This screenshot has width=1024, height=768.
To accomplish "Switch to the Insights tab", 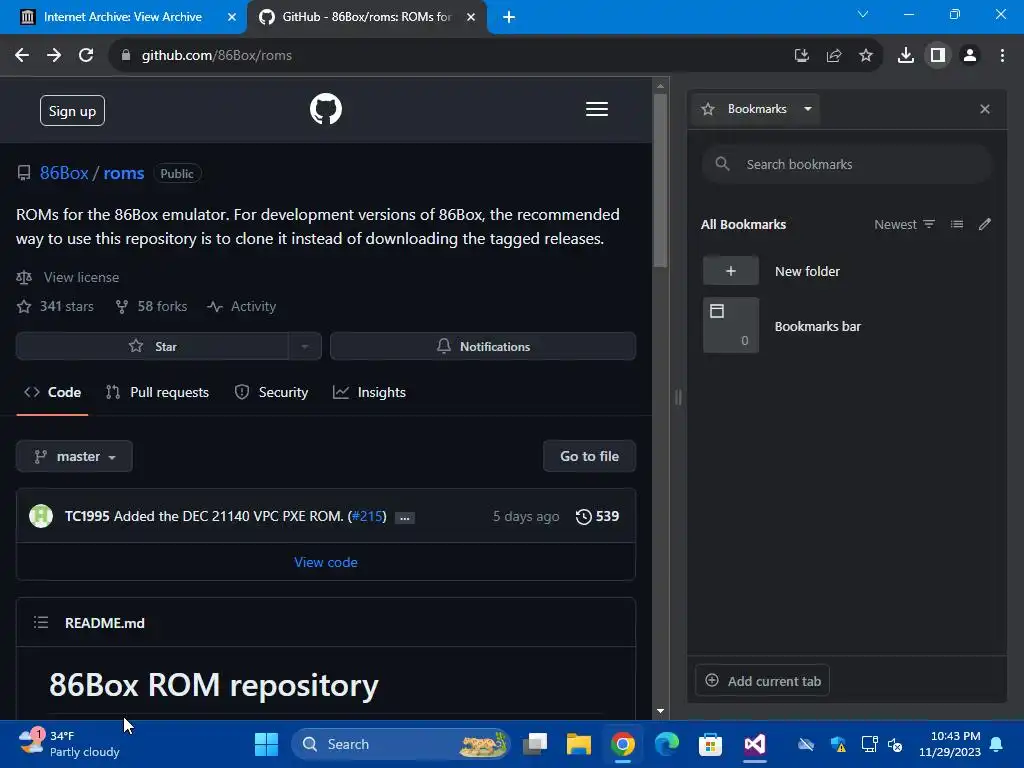I will coord(369,392).
